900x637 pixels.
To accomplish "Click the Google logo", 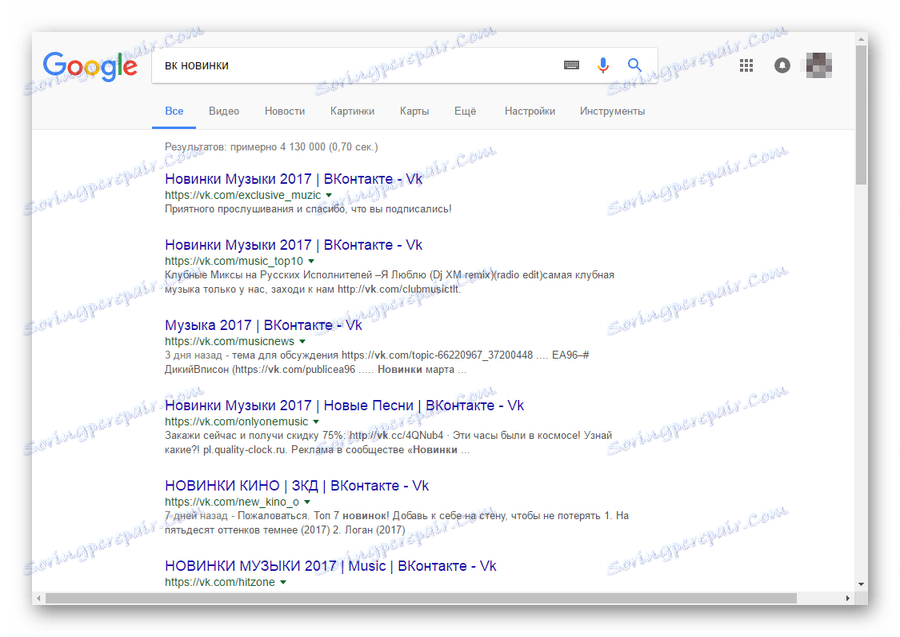I will pos(91,64).
